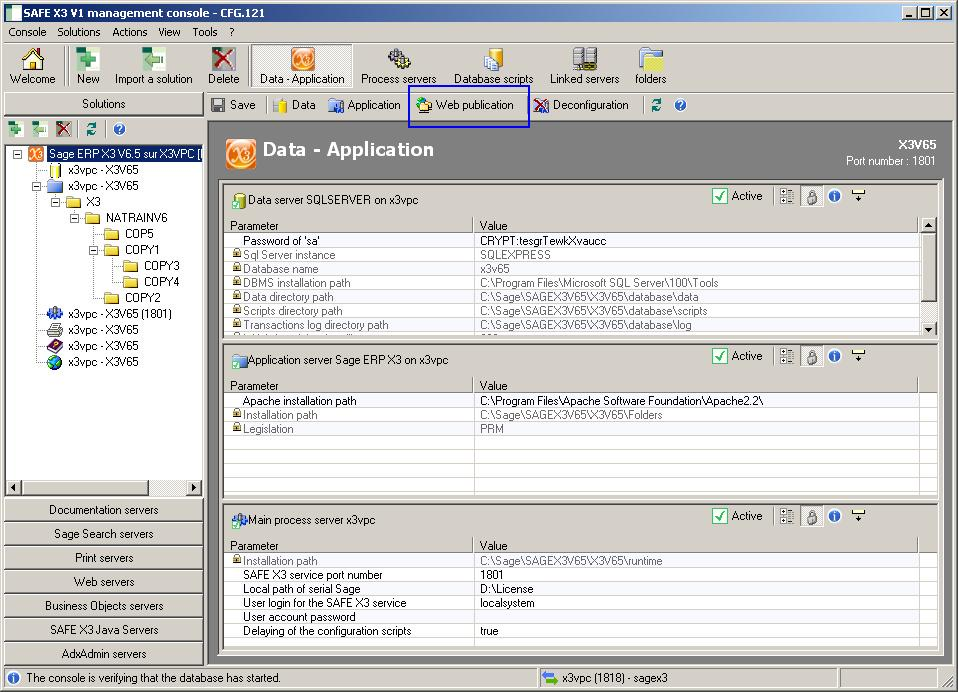
Task: Click the red X icon above the solutions tree
Action: 64,129
